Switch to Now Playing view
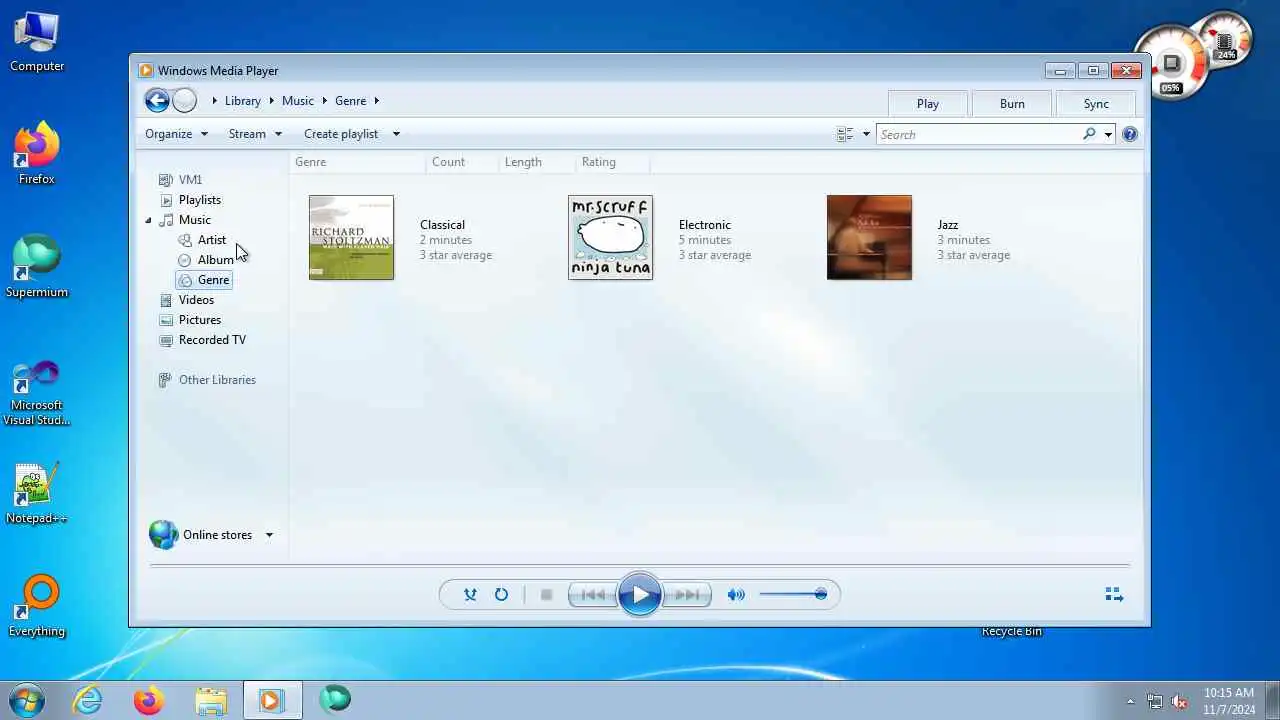The image size is (1280, 720). [x=1114, y=594]
